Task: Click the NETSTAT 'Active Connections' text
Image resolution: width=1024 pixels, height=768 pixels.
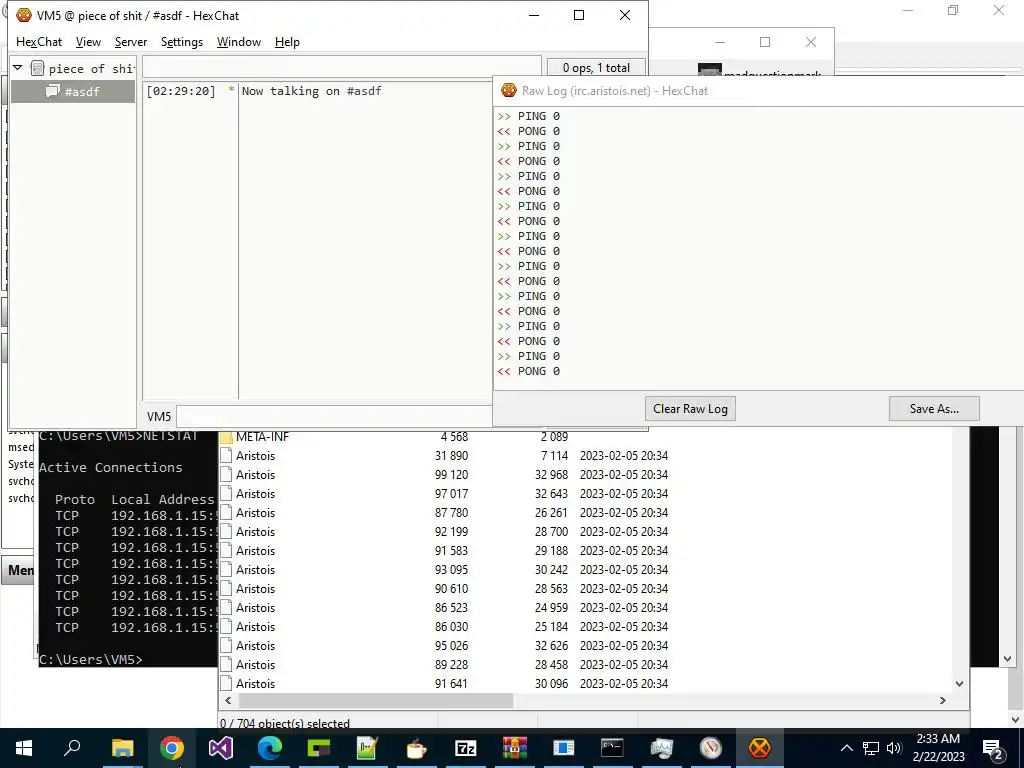Action: pos(110,468)
